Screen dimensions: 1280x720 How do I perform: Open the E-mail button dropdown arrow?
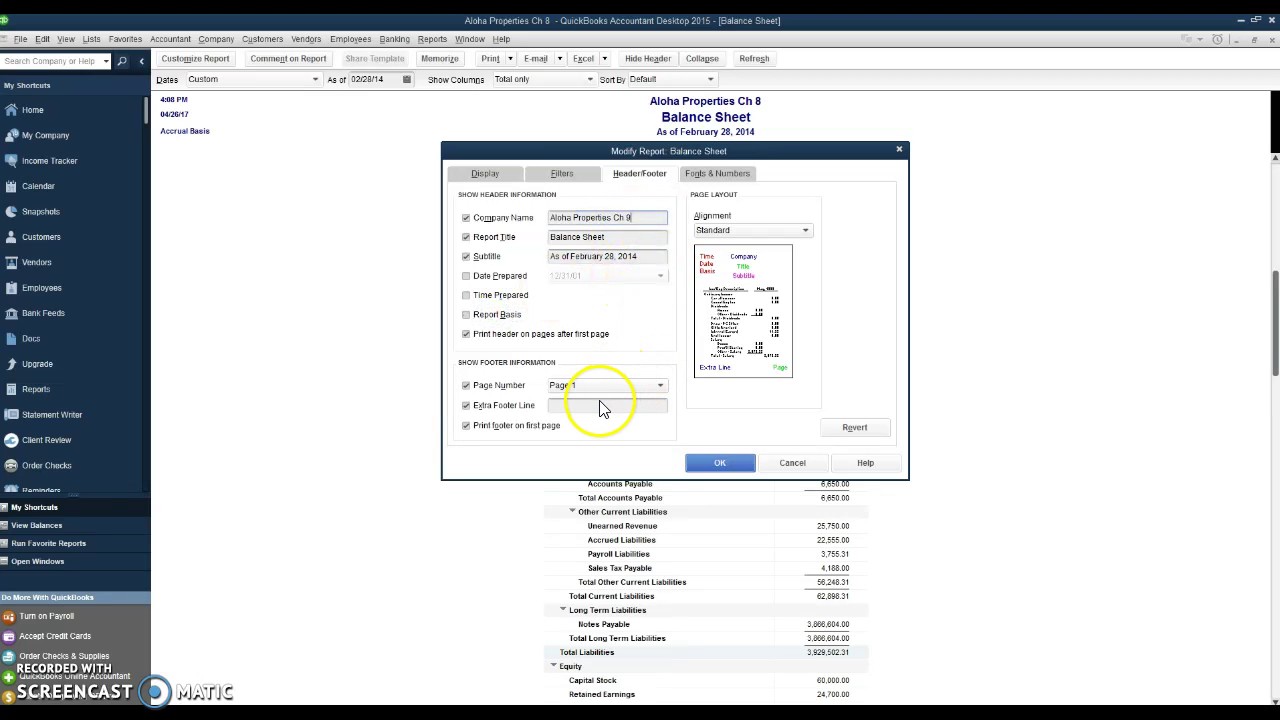(559, 59)
